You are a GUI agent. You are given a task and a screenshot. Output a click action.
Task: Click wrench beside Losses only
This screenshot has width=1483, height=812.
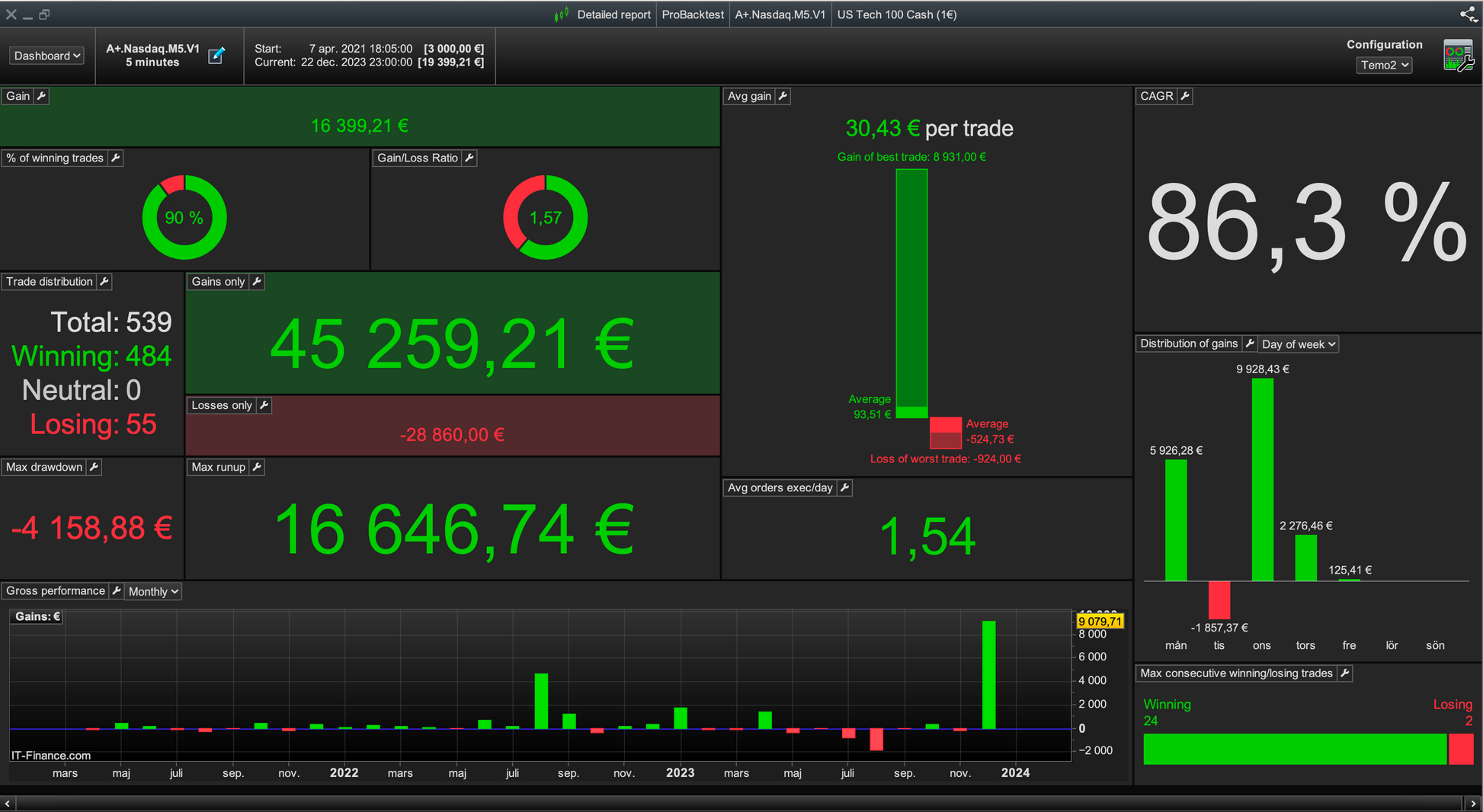264,405
